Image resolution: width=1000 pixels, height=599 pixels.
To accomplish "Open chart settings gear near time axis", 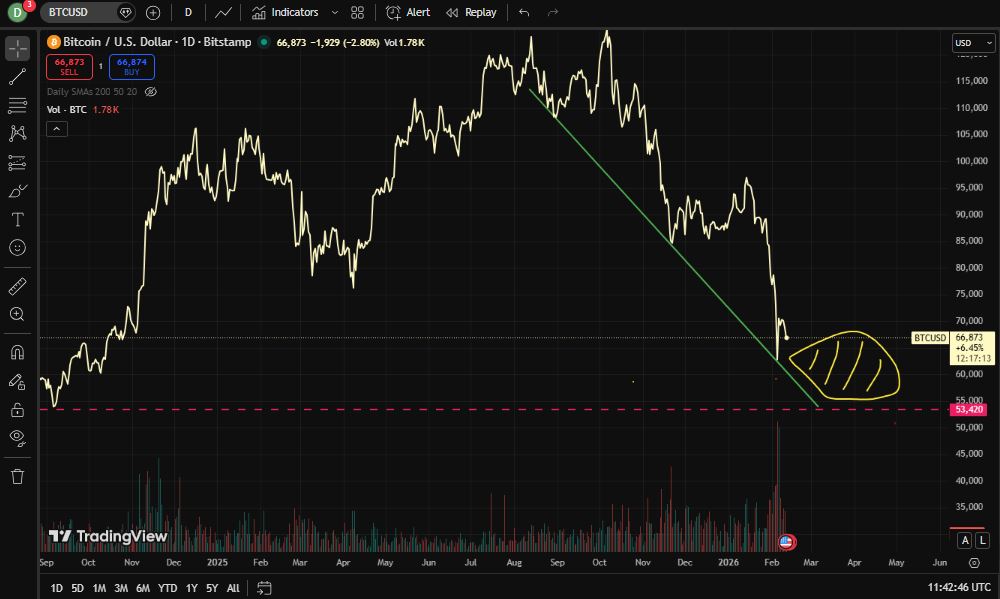I will (974, 563).
